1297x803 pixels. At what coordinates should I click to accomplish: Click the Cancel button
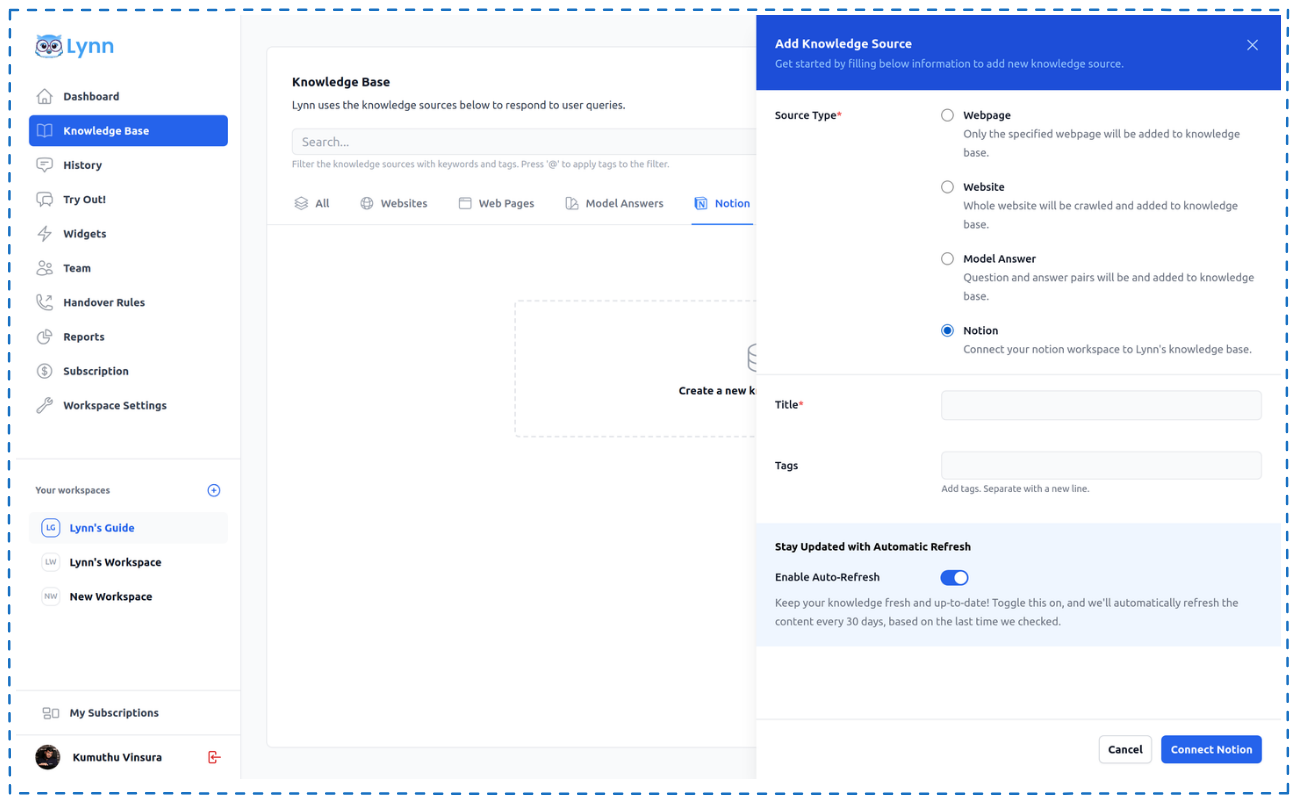pos(1125,749)
